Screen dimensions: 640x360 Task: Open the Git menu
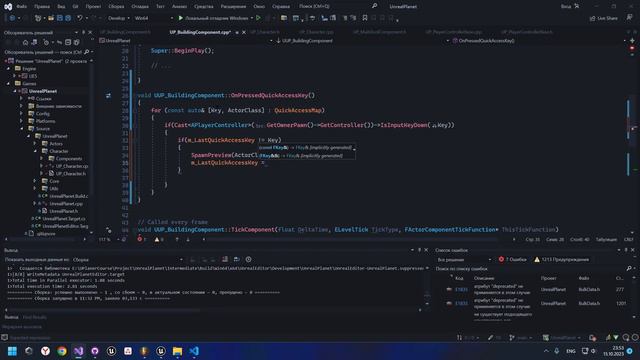[x=75, y=7]
